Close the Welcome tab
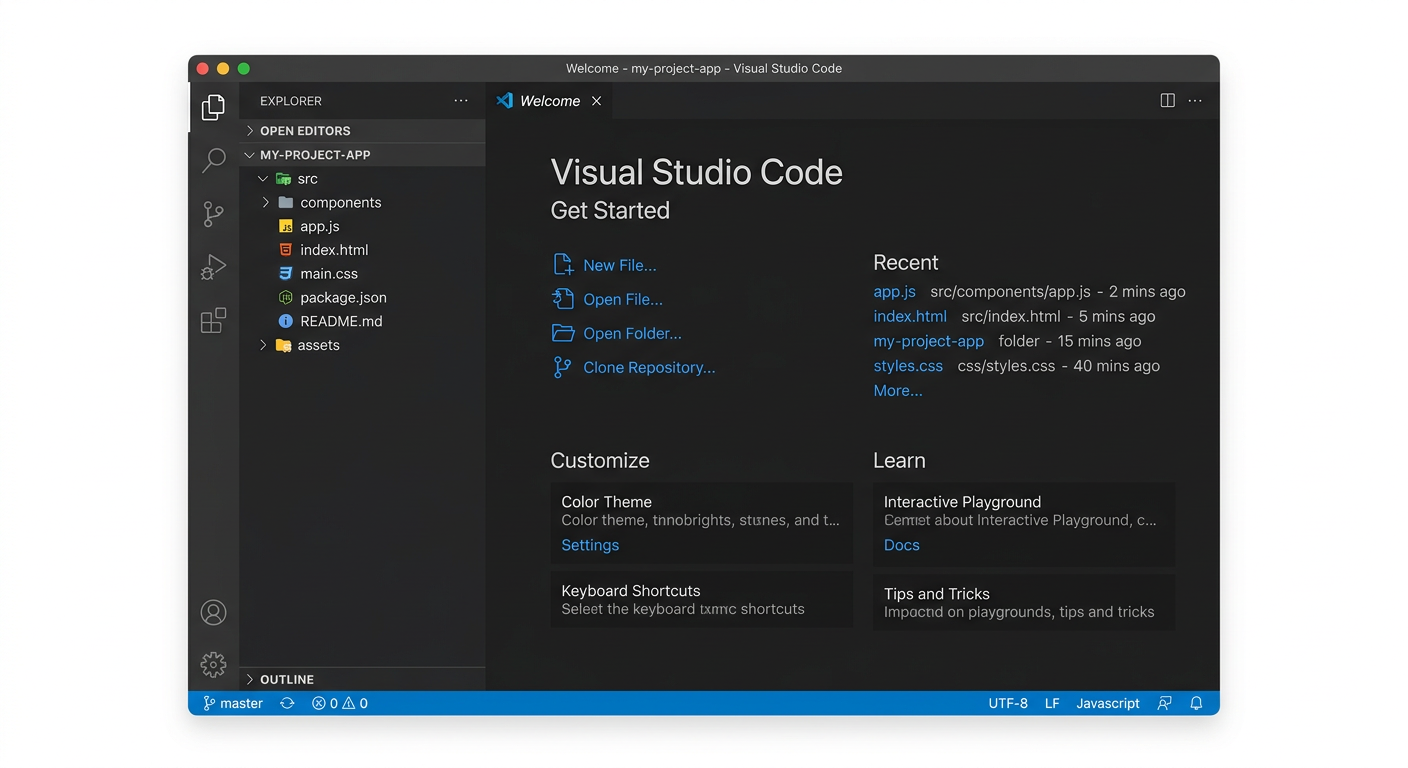The image size is (1408, 768). (596, 101)
